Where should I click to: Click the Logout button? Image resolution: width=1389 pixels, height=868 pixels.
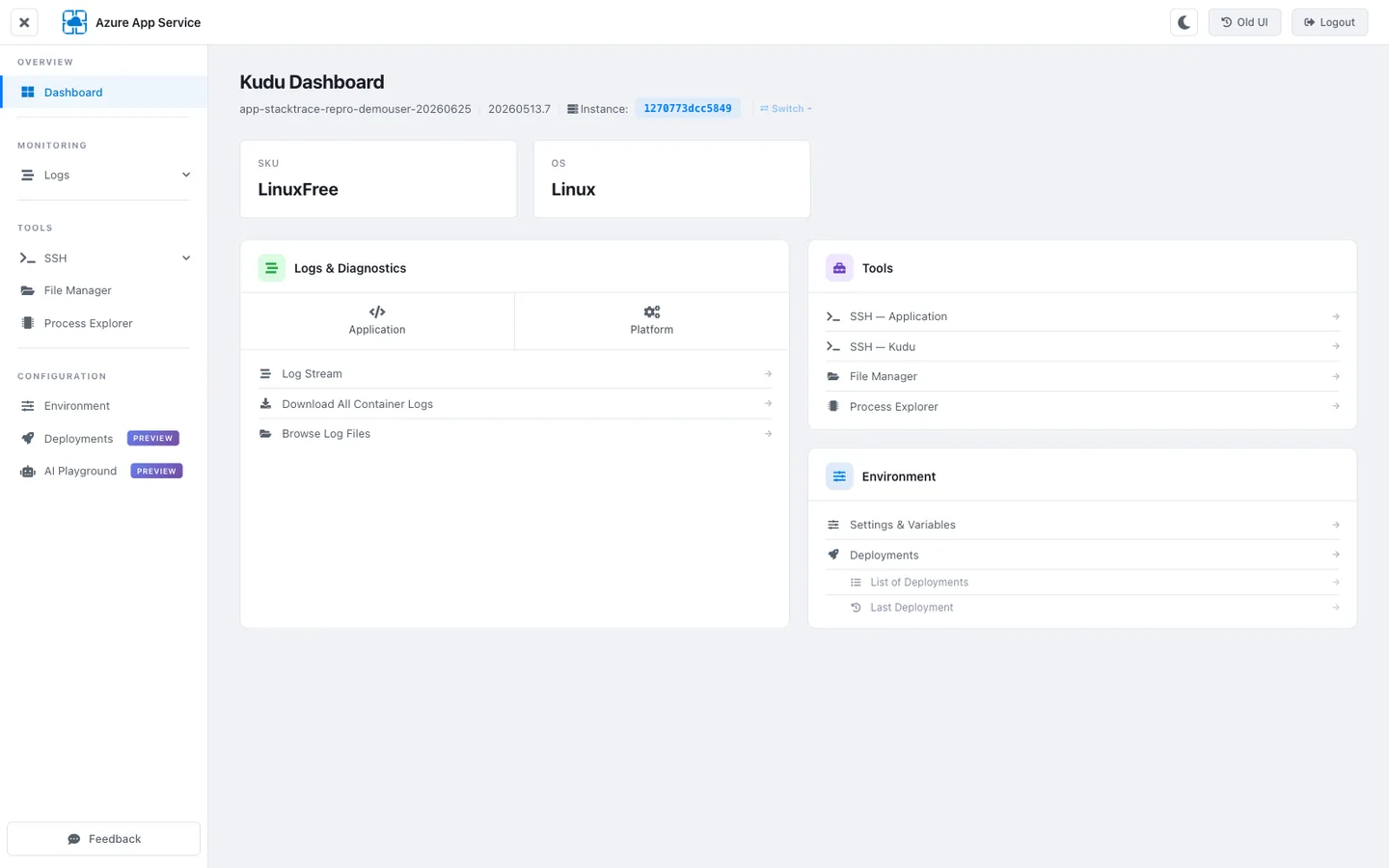click(x=1329, y=22)
